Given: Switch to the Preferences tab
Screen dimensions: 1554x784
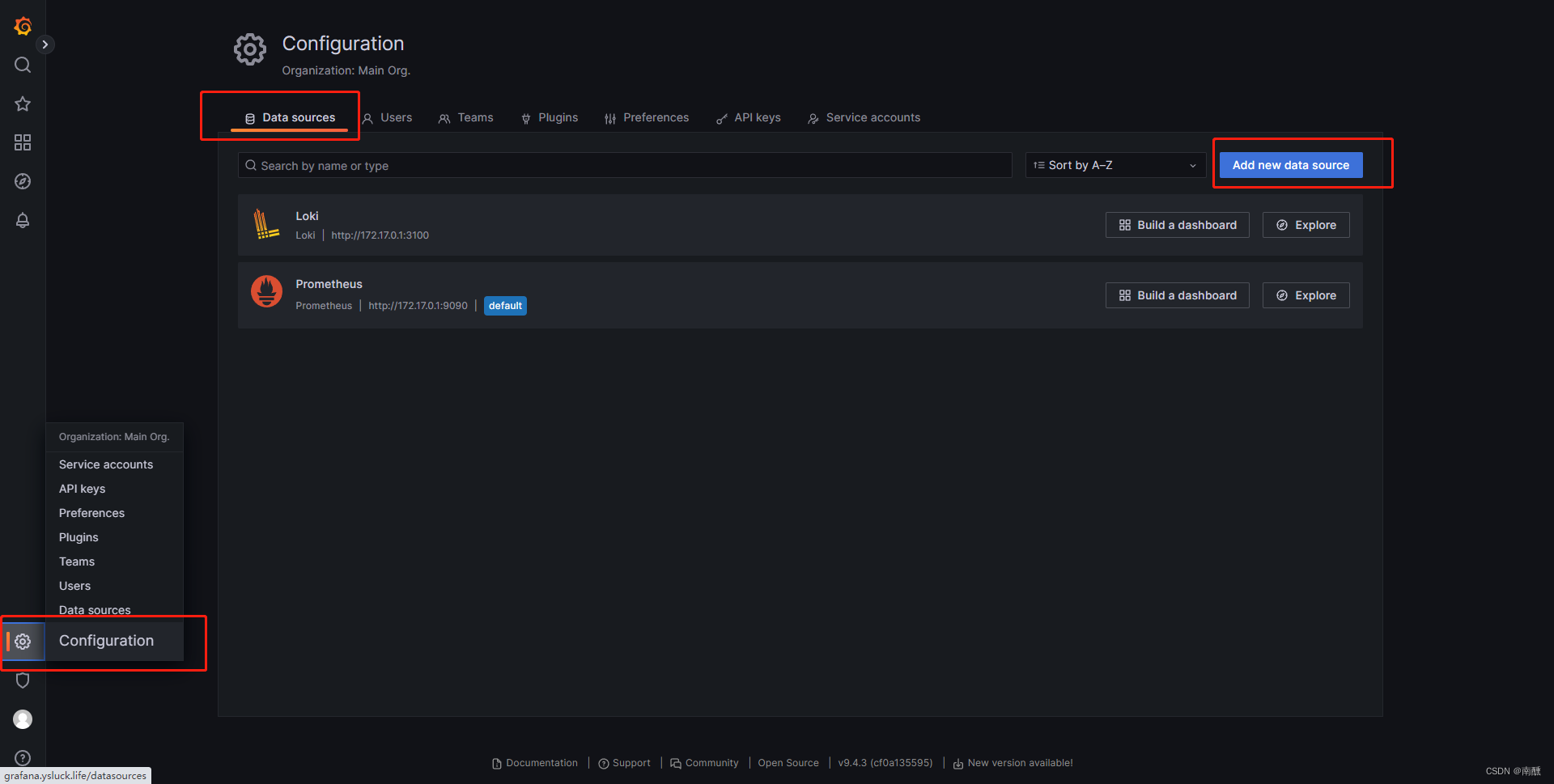Looking at the screenshot, I should point(647,118).
